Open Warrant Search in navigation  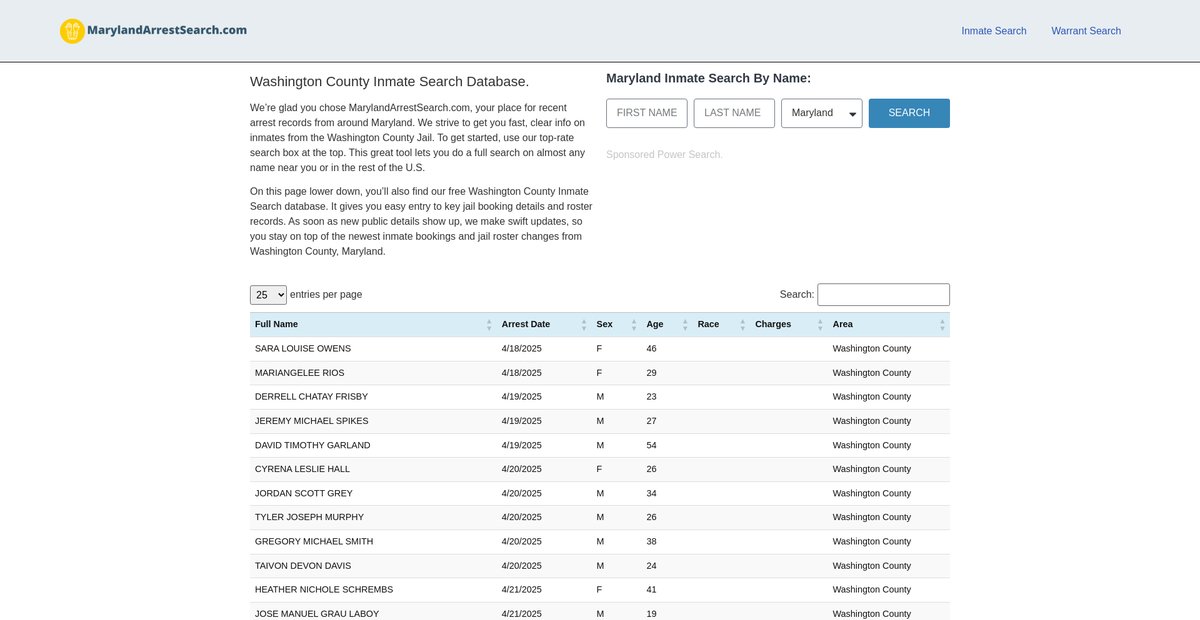point(1085,31)
